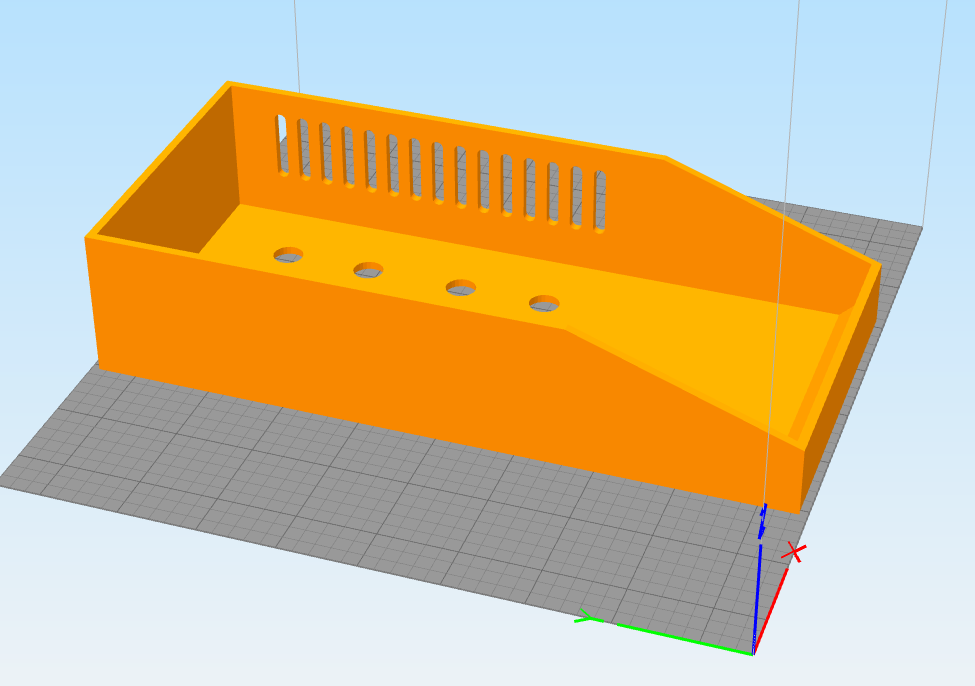Viewport: 975px width, 686px height.
Task: Click the blue Z axis line
Action: (x=757, y=597)
